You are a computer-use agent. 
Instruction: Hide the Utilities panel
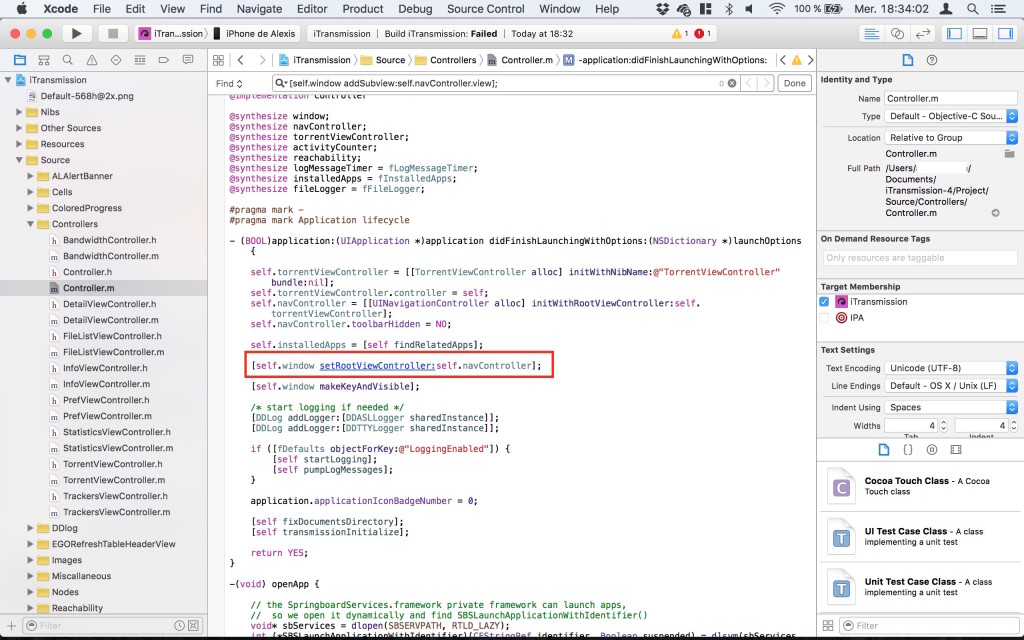tap(1006, 33)
